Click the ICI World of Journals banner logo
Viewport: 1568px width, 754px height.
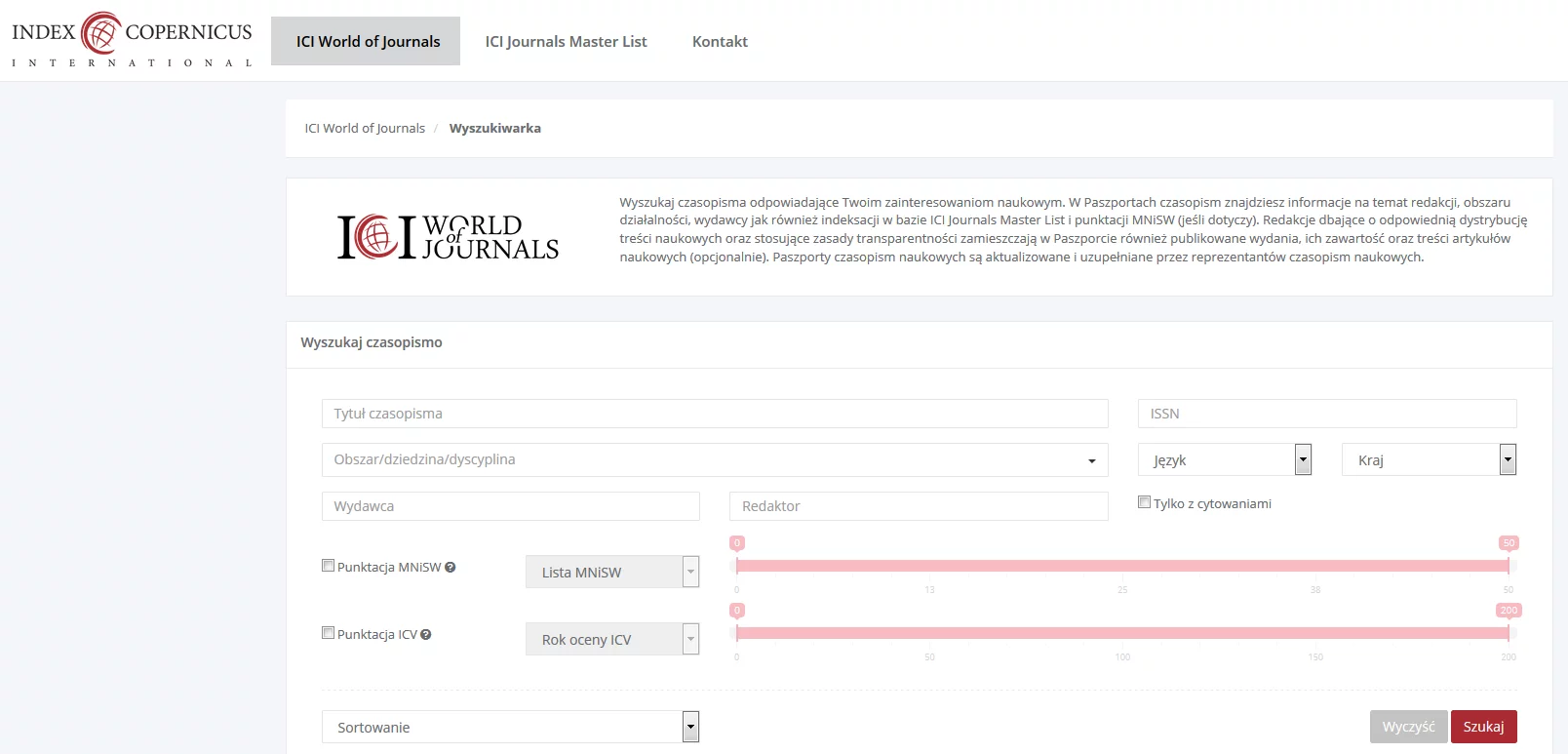(x=448, y=237)
